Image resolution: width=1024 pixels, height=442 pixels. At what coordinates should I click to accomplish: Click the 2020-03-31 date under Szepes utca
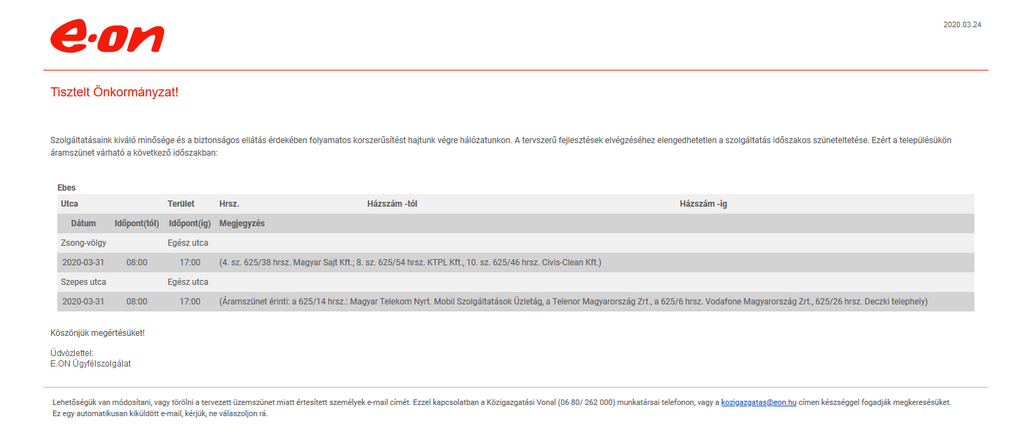[84, 302]
